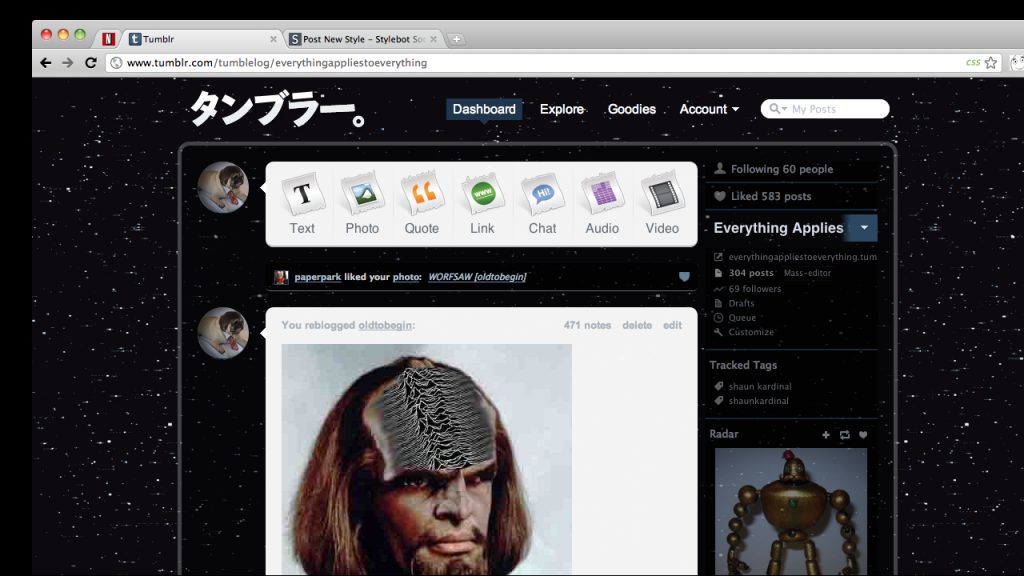Screen dimensions: 1024x576
Task: Click the paperpark username link
Action: pos(317,277)
